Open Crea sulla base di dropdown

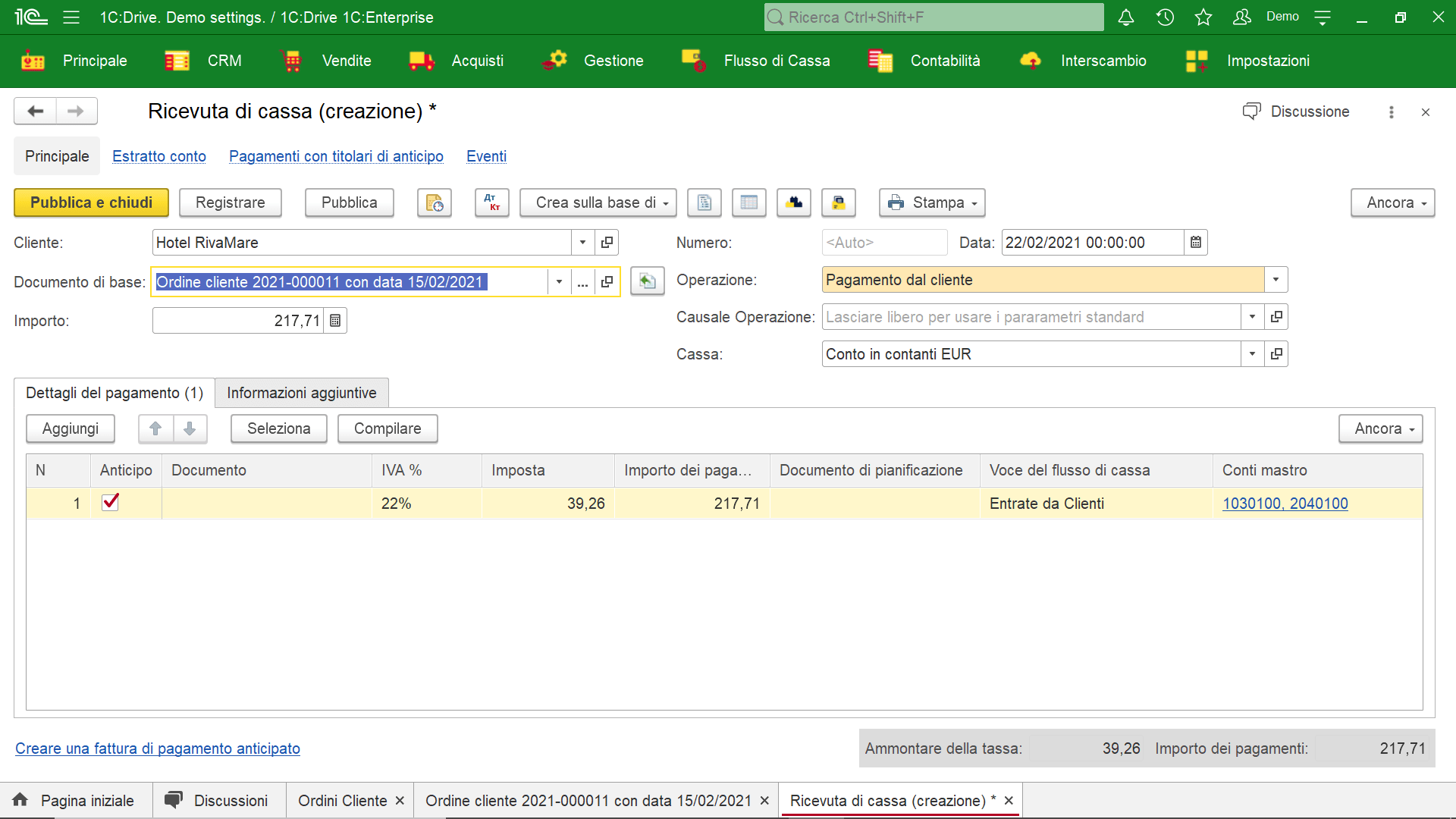(x=598, y=202)
